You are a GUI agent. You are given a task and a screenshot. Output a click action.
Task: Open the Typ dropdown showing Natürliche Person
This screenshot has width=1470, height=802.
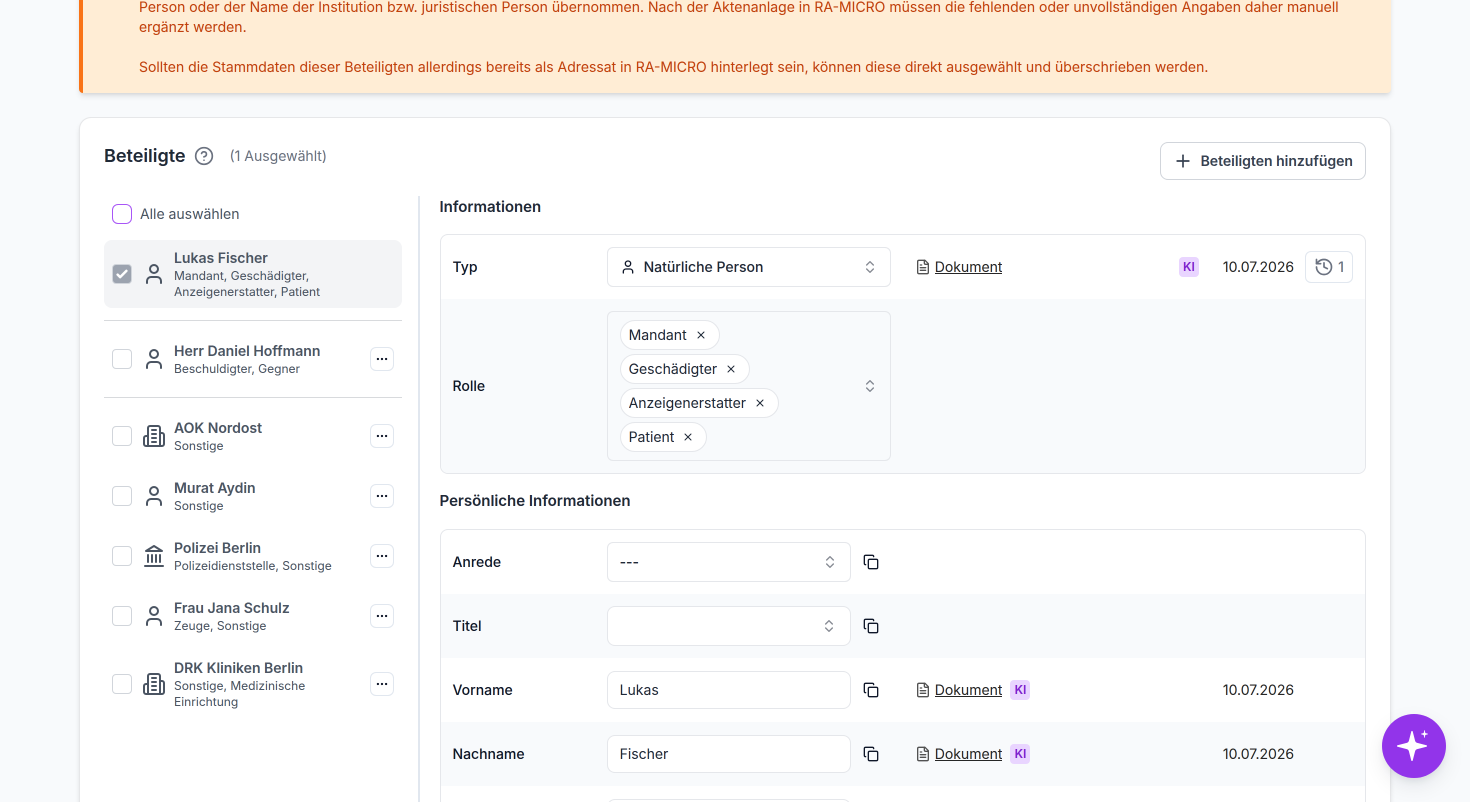(749, 267)
